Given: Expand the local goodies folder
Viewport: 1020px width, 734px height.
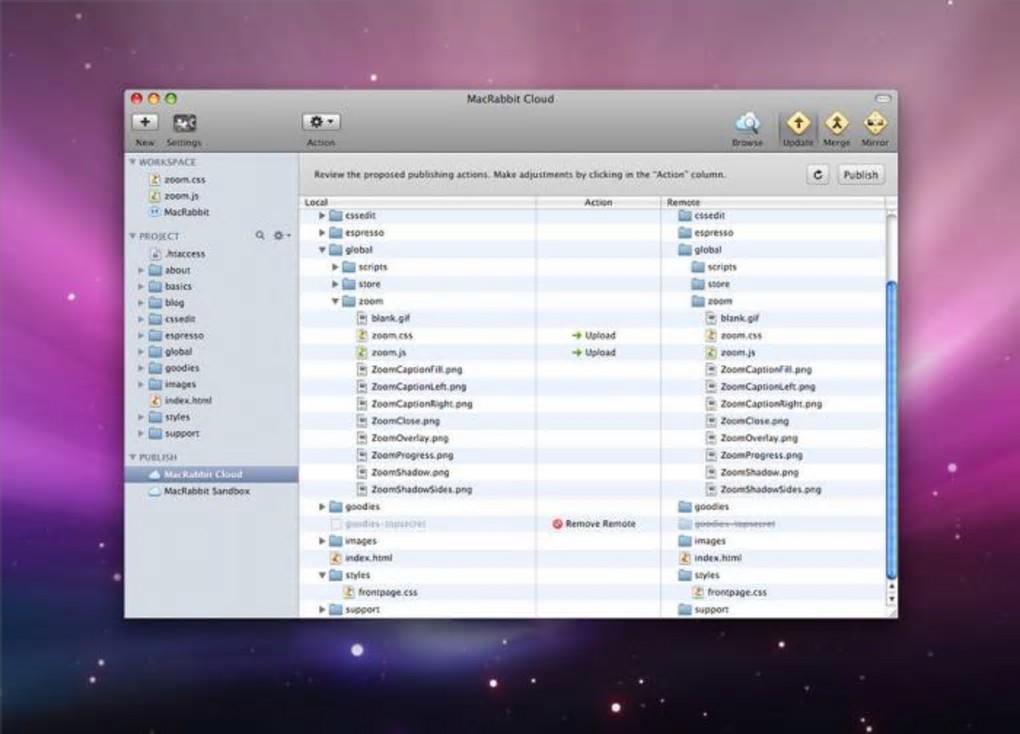Looking at the screenshot, I should pyautogui.click(x=322, y=506).
